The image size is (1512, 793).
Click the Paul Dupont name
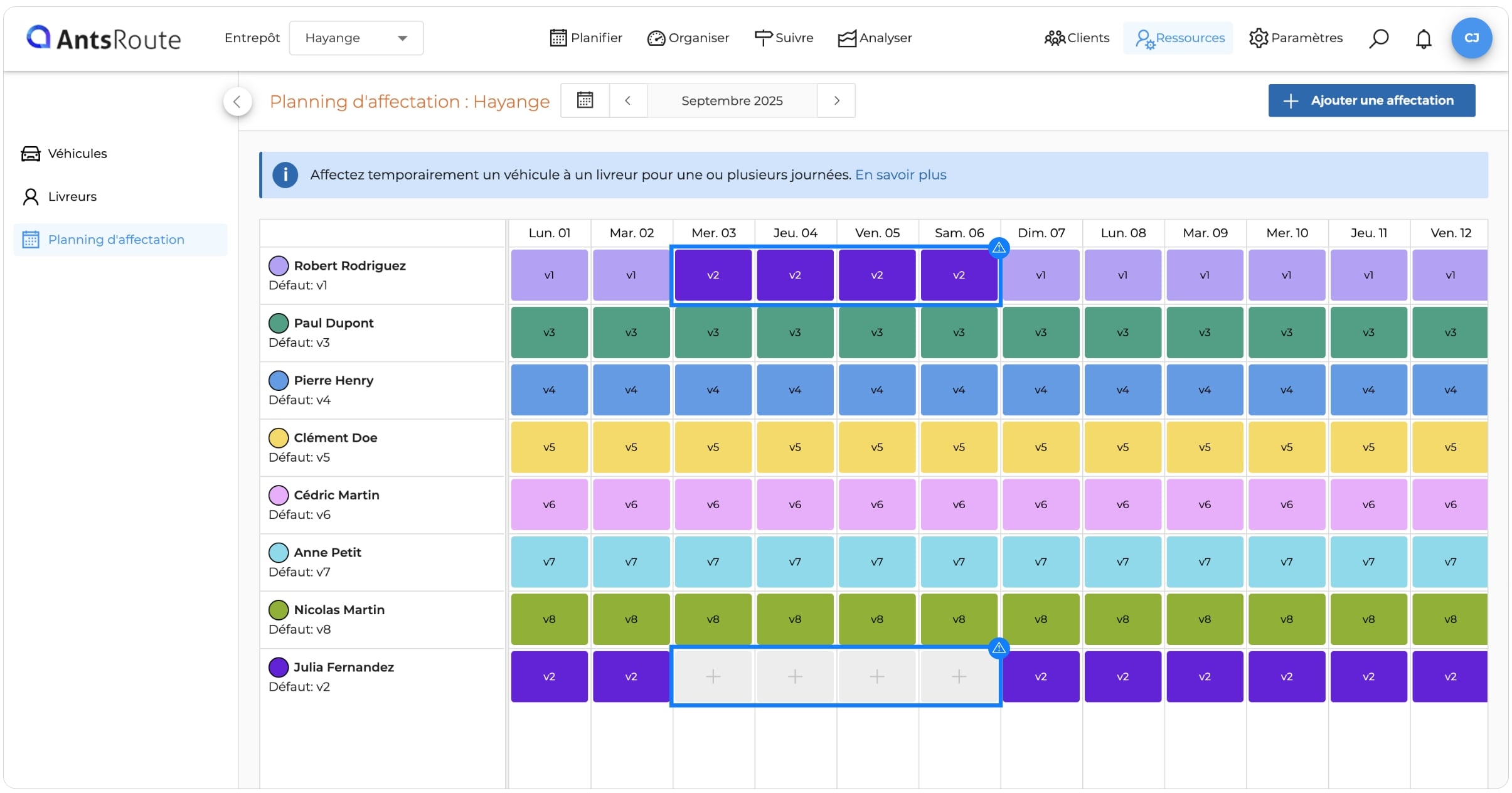(333, 323)
